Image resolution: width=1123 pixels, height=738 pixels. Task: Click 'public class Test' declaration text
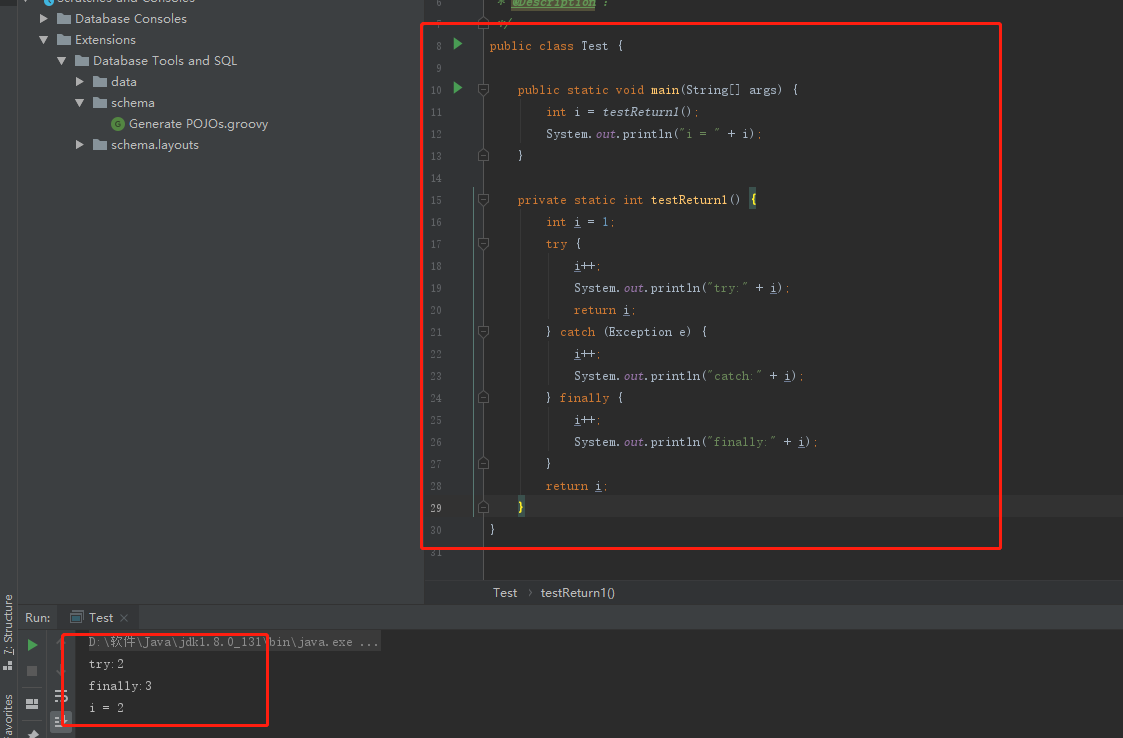click(549, 46)
